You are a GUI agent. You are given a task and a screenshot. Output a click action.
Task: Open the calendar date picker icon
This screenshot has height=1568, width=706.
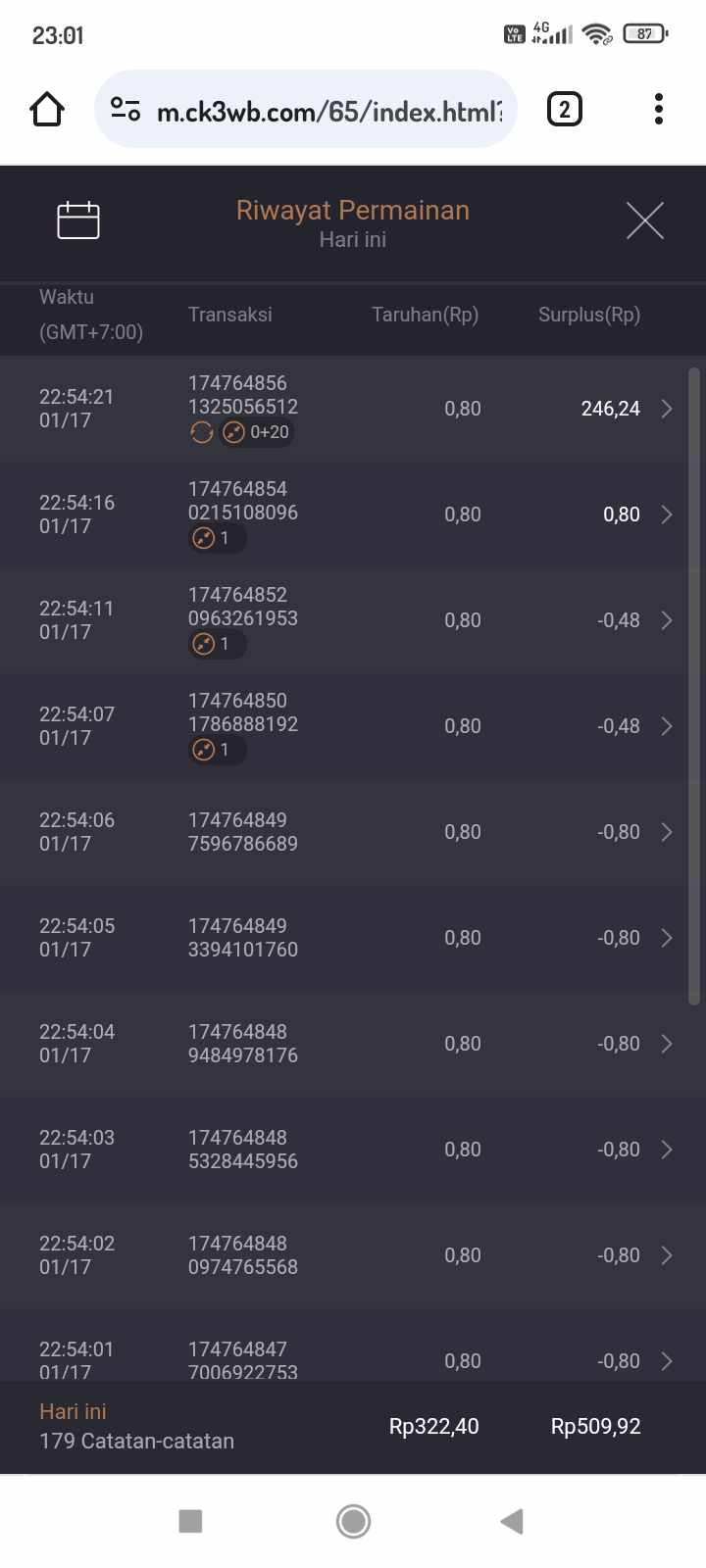(x=78, y=220)
